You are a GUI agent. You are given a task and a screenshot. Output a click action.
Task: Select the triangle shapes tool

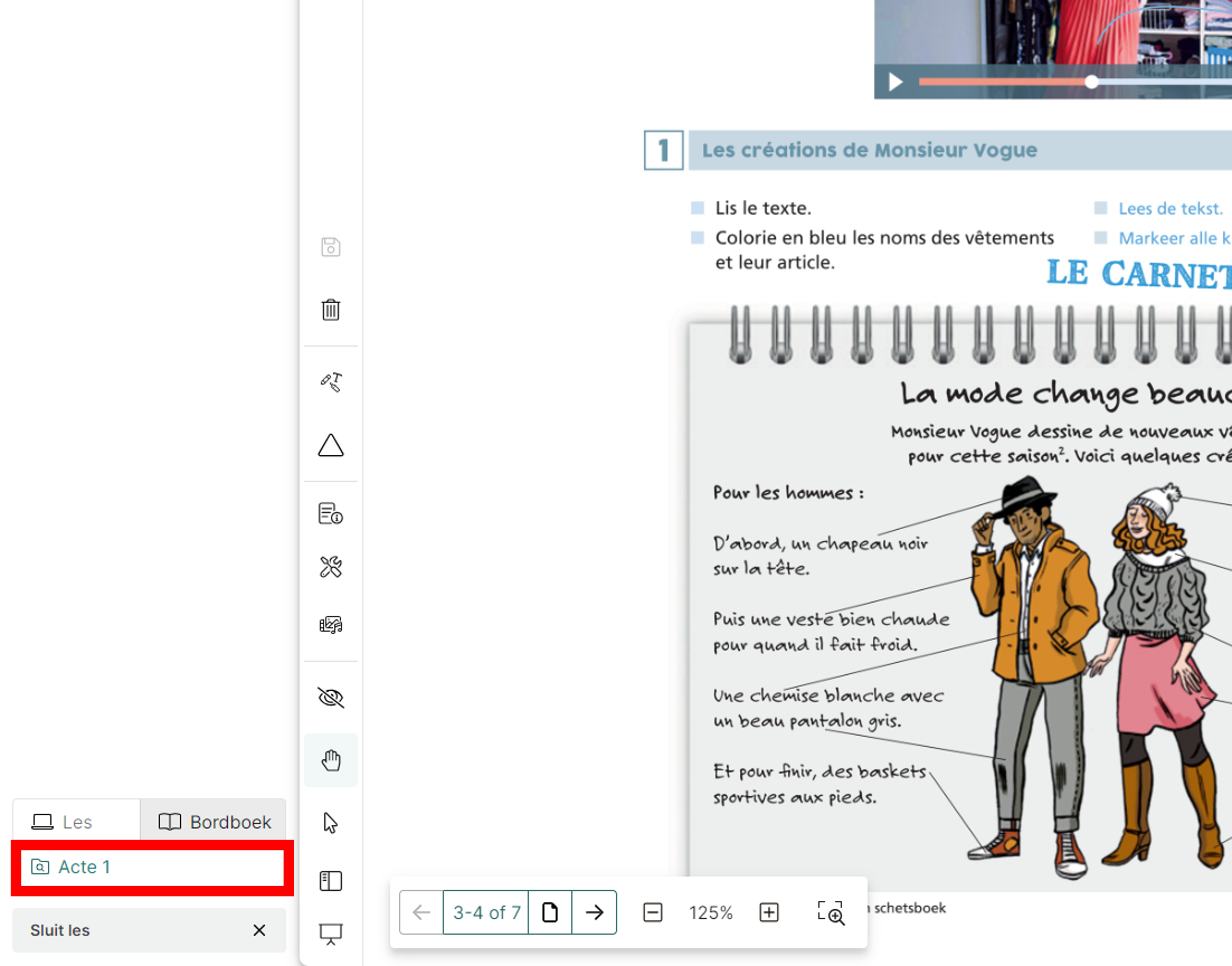pyautogui.click(x=331, y=445)
